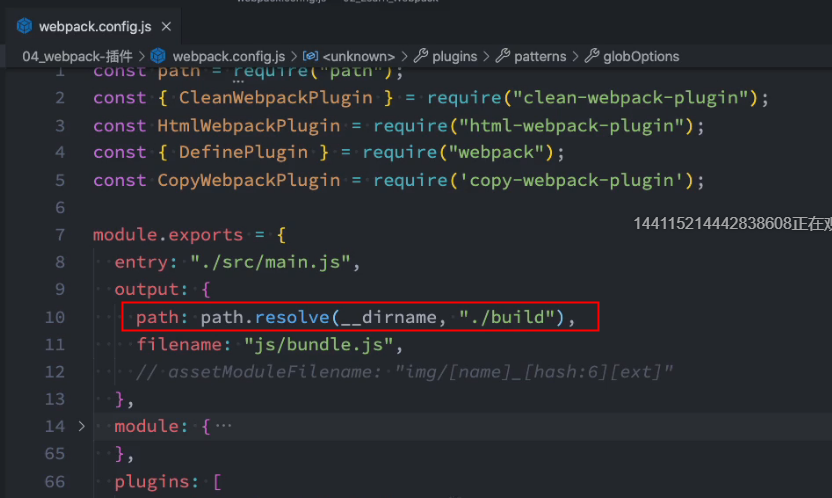Click HtmlWebpackPlugin on line 3

point(248,126)
